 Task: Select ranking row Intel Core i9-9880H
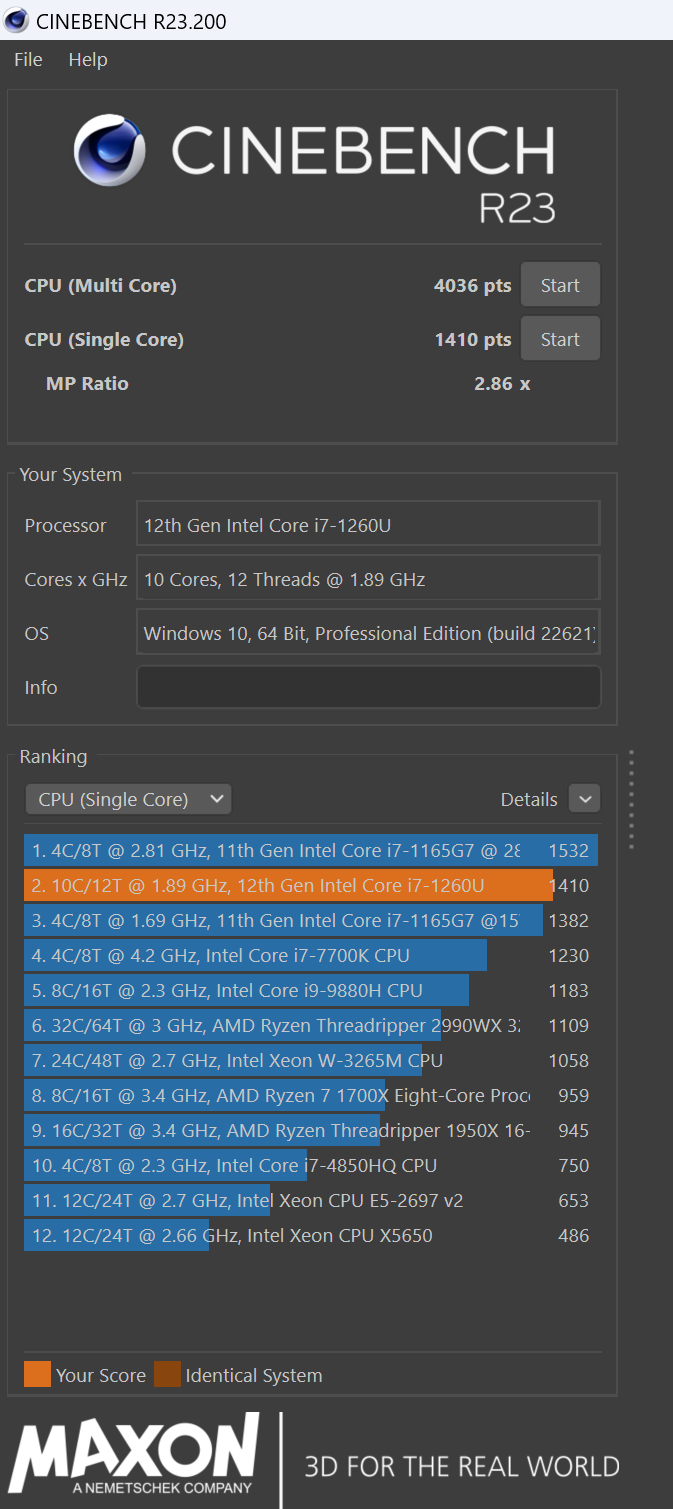311,990
